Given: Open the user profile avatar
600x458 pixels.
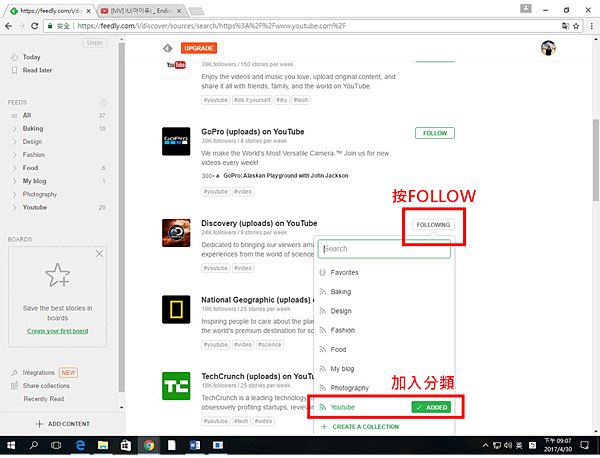Looking at the screenshot, I should [548, 48].
